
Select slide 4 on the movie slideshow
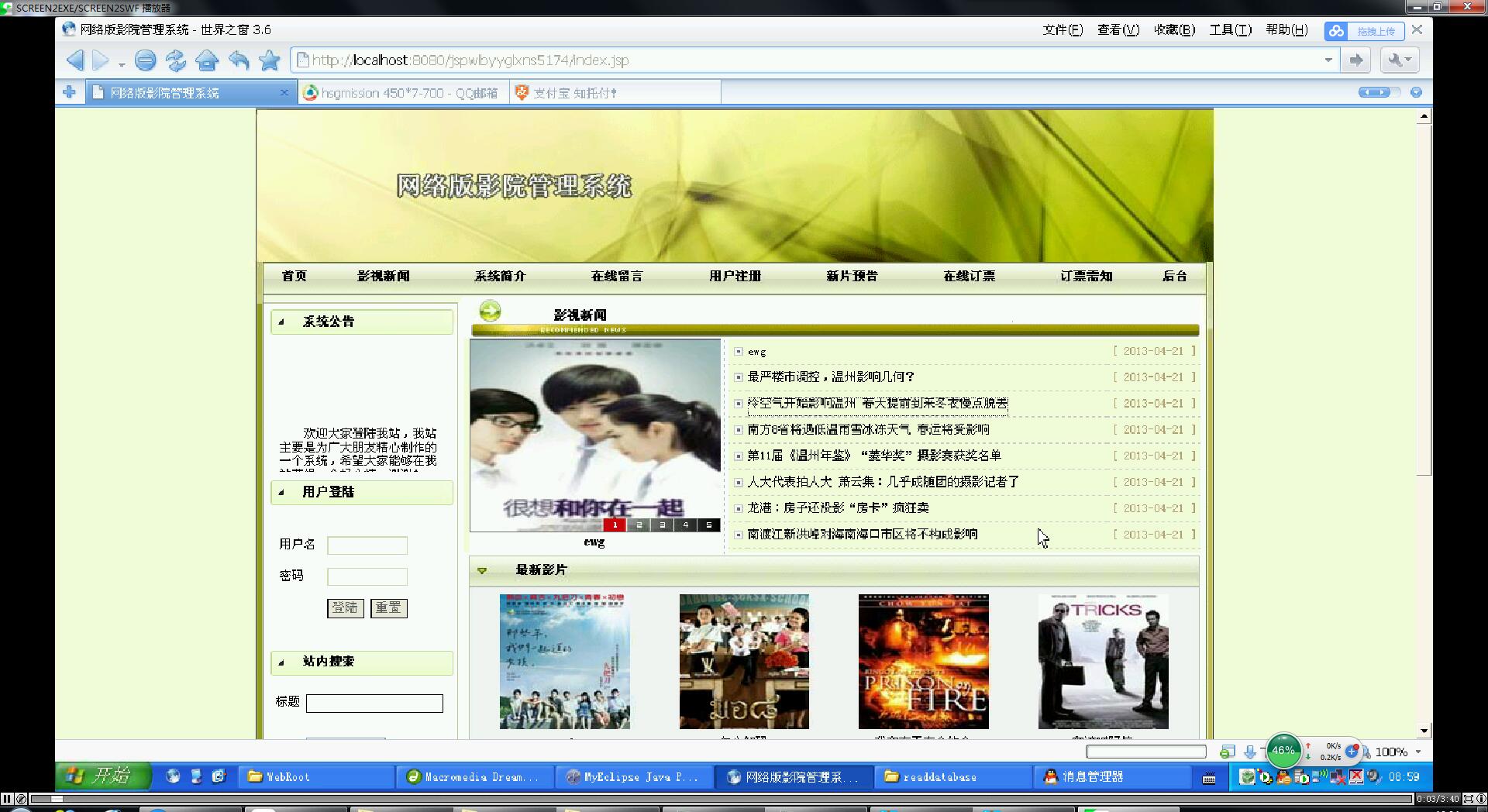(x=685, y=525)
